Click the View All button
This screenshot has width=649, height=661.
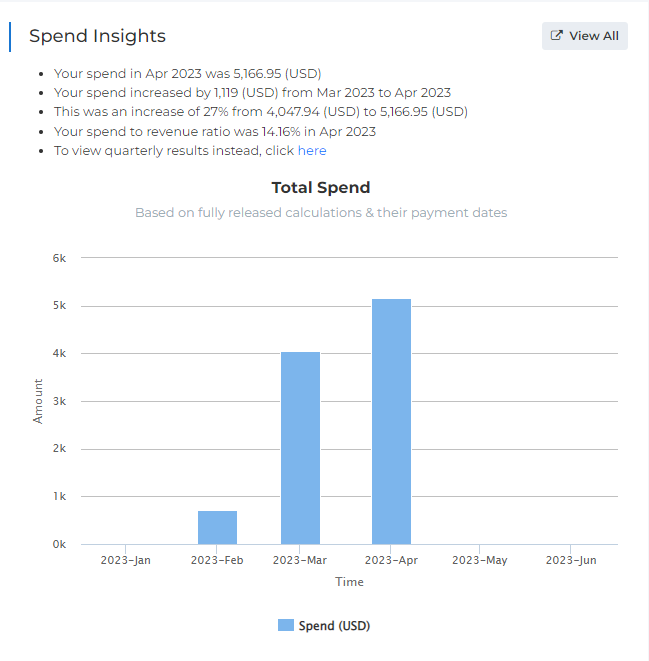coord(585,36)
